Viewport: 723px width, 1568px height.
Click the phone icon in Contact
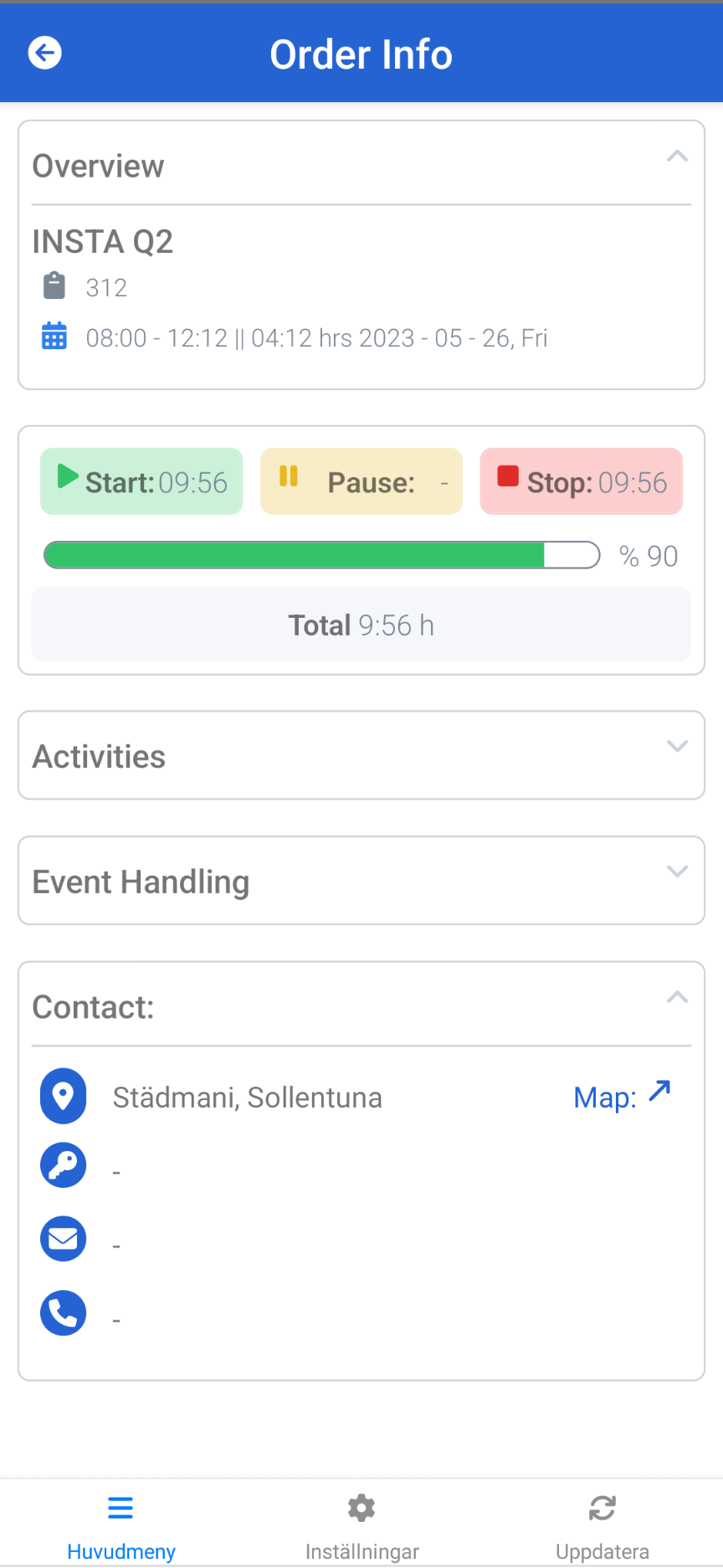coord(64,1312)
